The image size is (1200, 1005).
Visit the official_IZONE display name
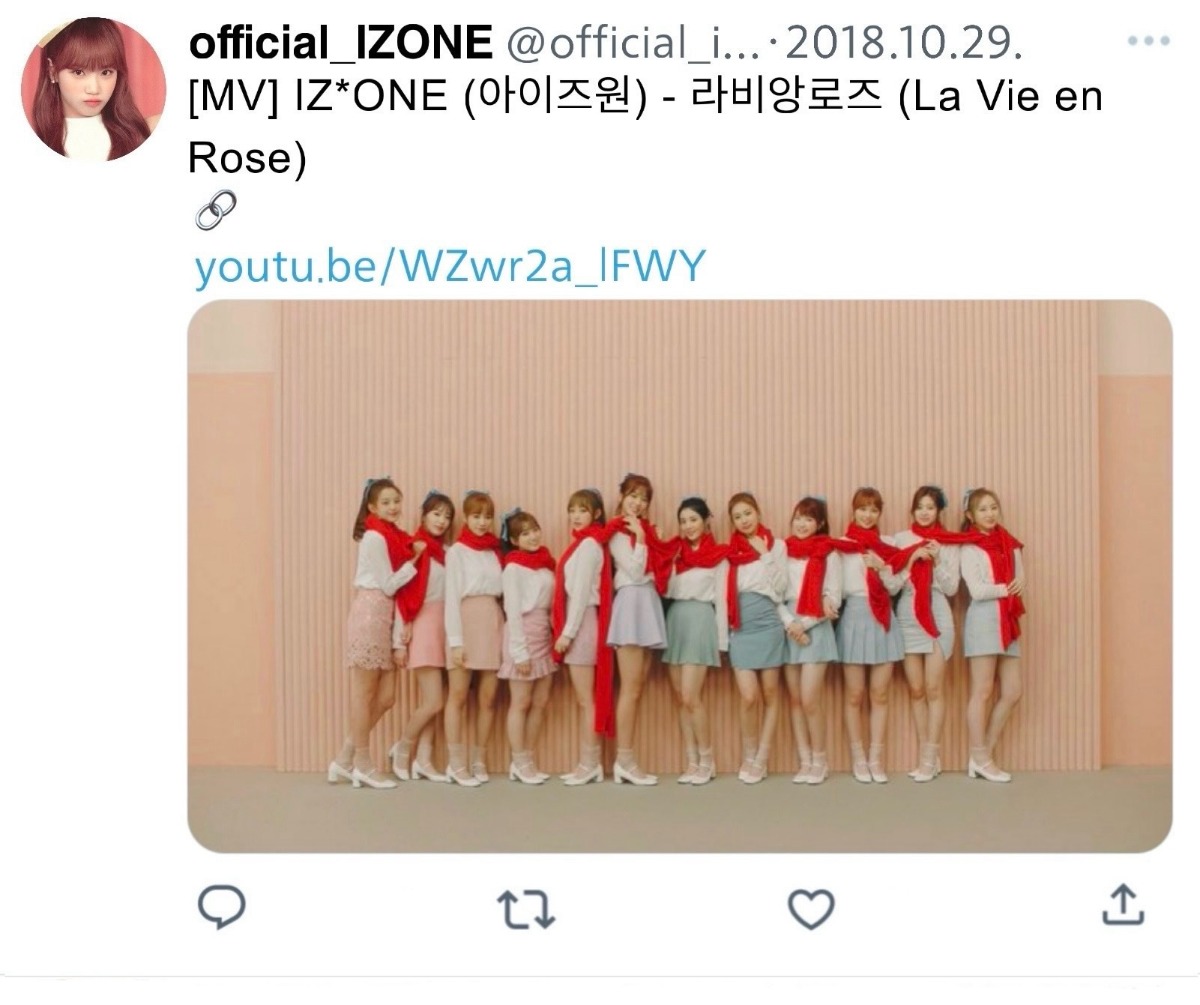click(x=341, y=43)
